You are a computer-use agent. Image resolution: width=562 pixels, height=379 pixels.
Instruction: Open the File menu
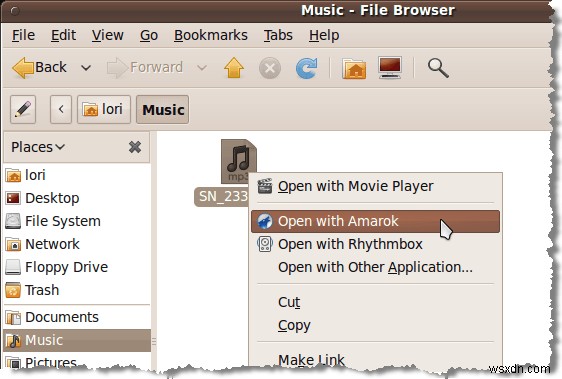click(x=23, y=35)
